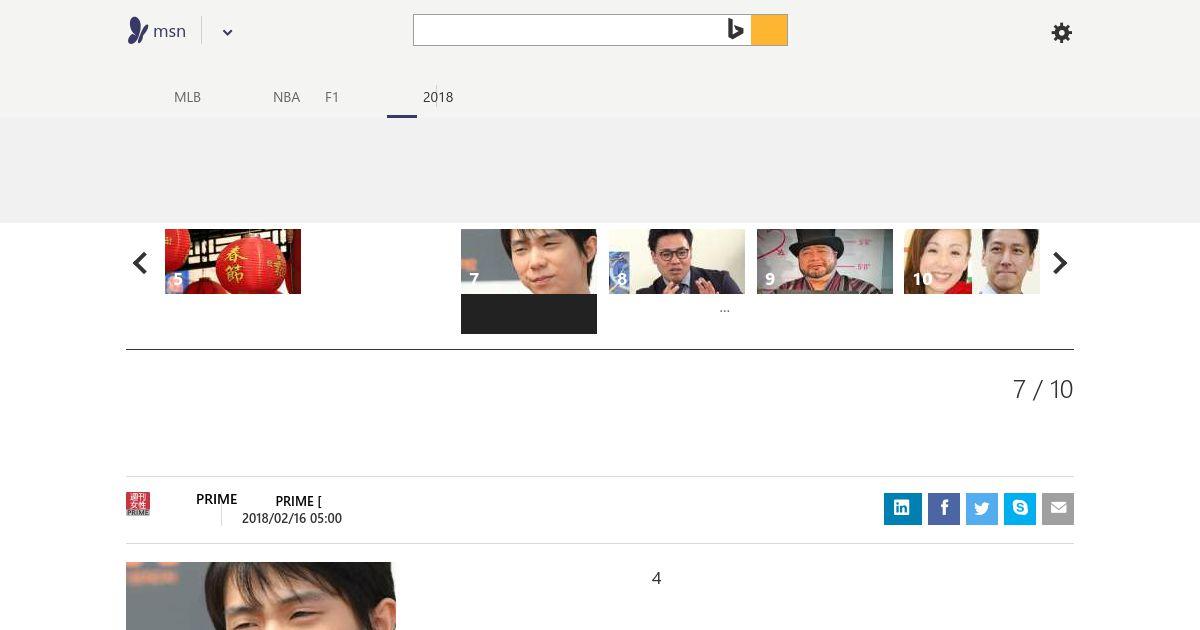
Task: Share article via Skype
Action: coord(1020,509)
